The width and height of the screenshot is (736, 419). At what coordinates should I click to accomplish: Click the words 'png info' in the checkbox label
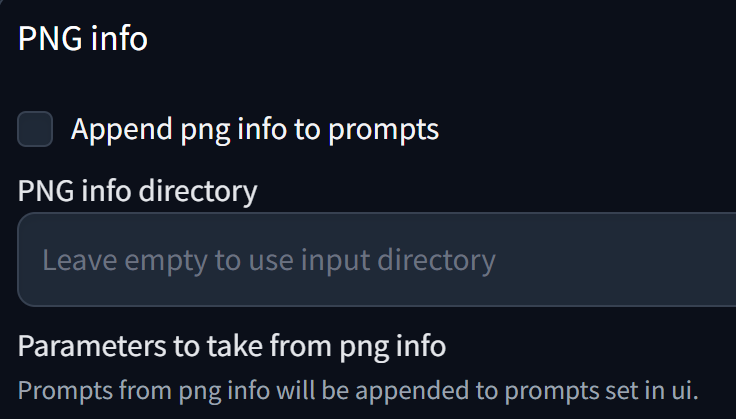coord(234,130)
